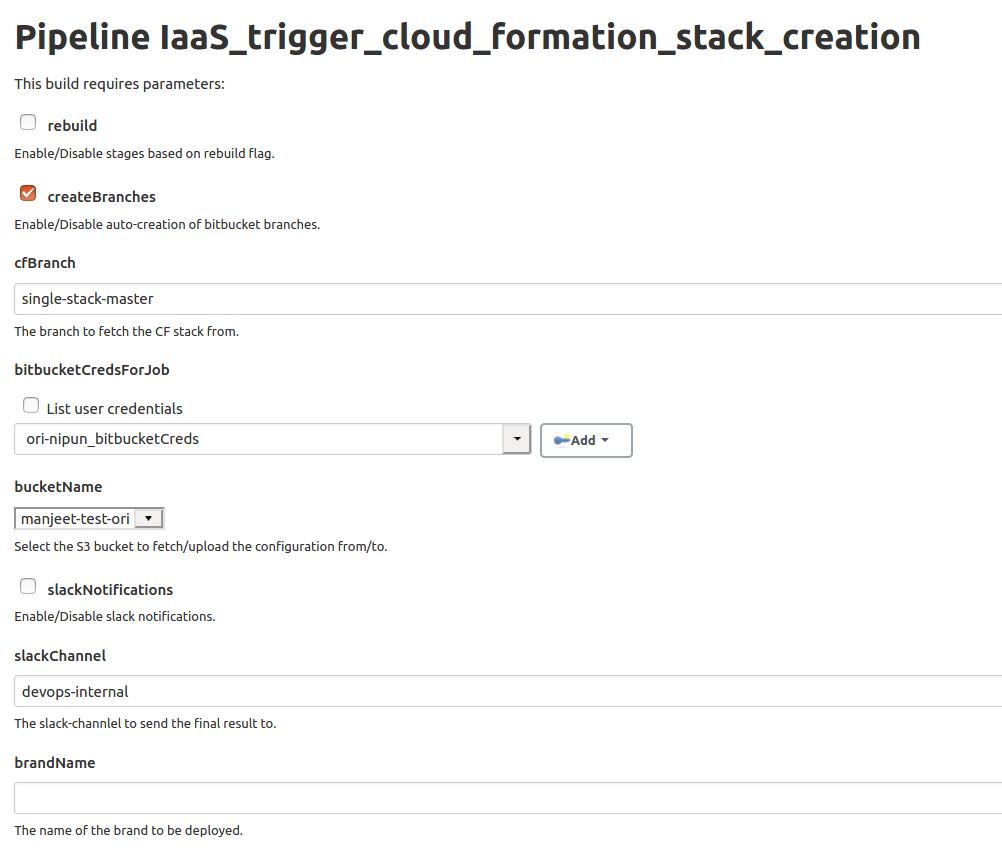Click the slackNotifications label text
Viewport: 1002px width, 855px height.
[x=110, y=590]
